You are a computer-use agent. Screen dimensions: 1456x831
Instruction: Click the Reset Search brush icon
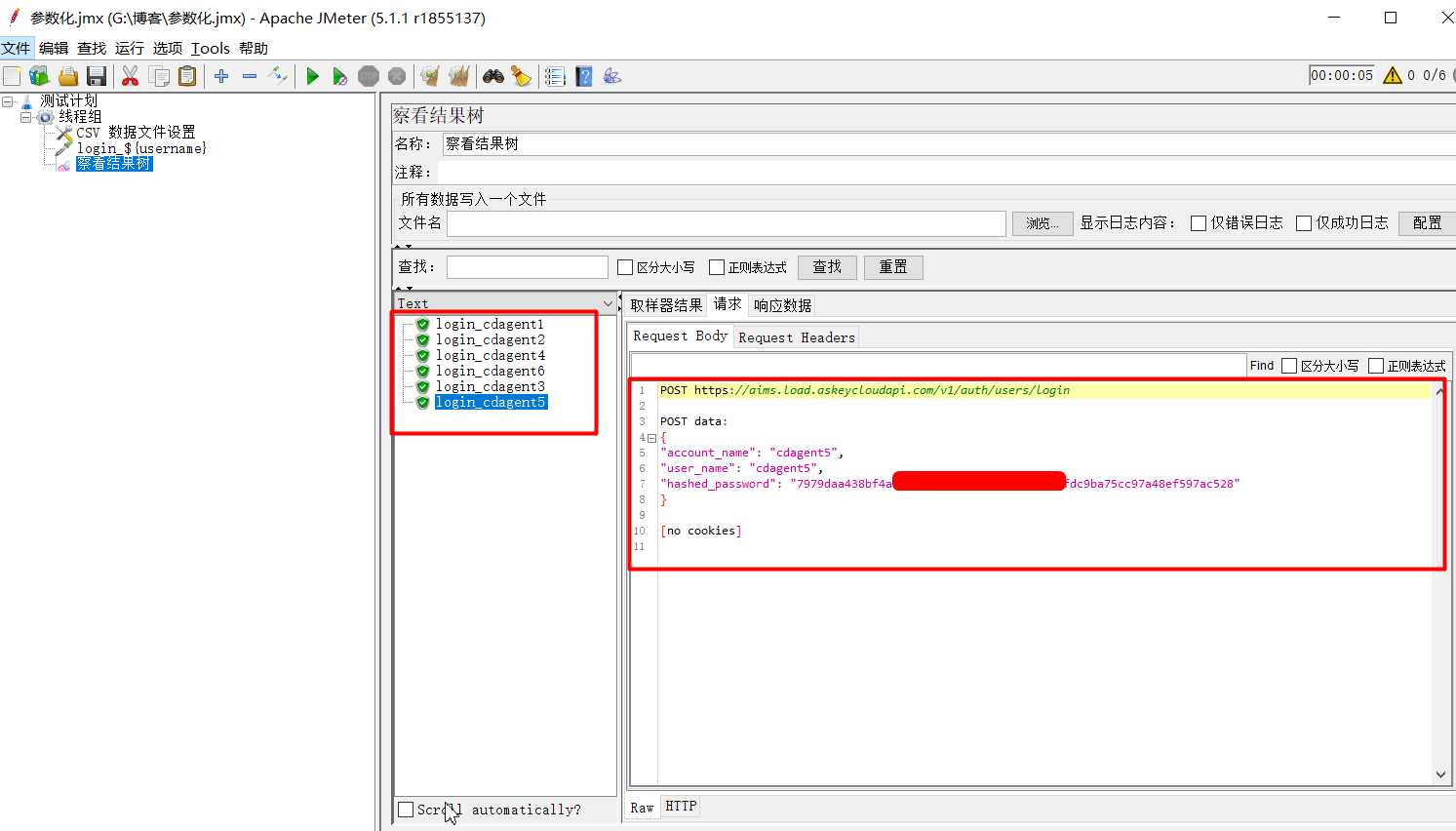522,76
